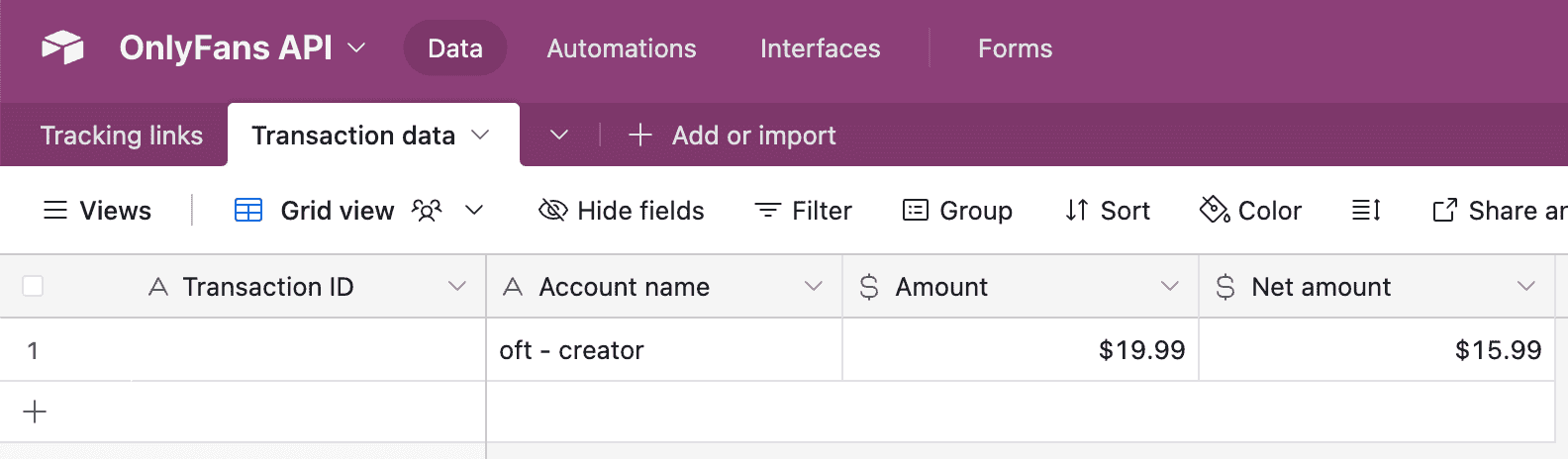The height and width of the screenshot is (459, 1568).
Task: Open the Group records tool
Action: click(957, 211)
